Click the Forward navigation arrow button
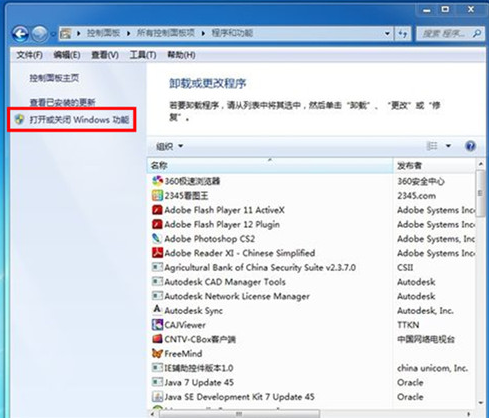 click(40, 34)
